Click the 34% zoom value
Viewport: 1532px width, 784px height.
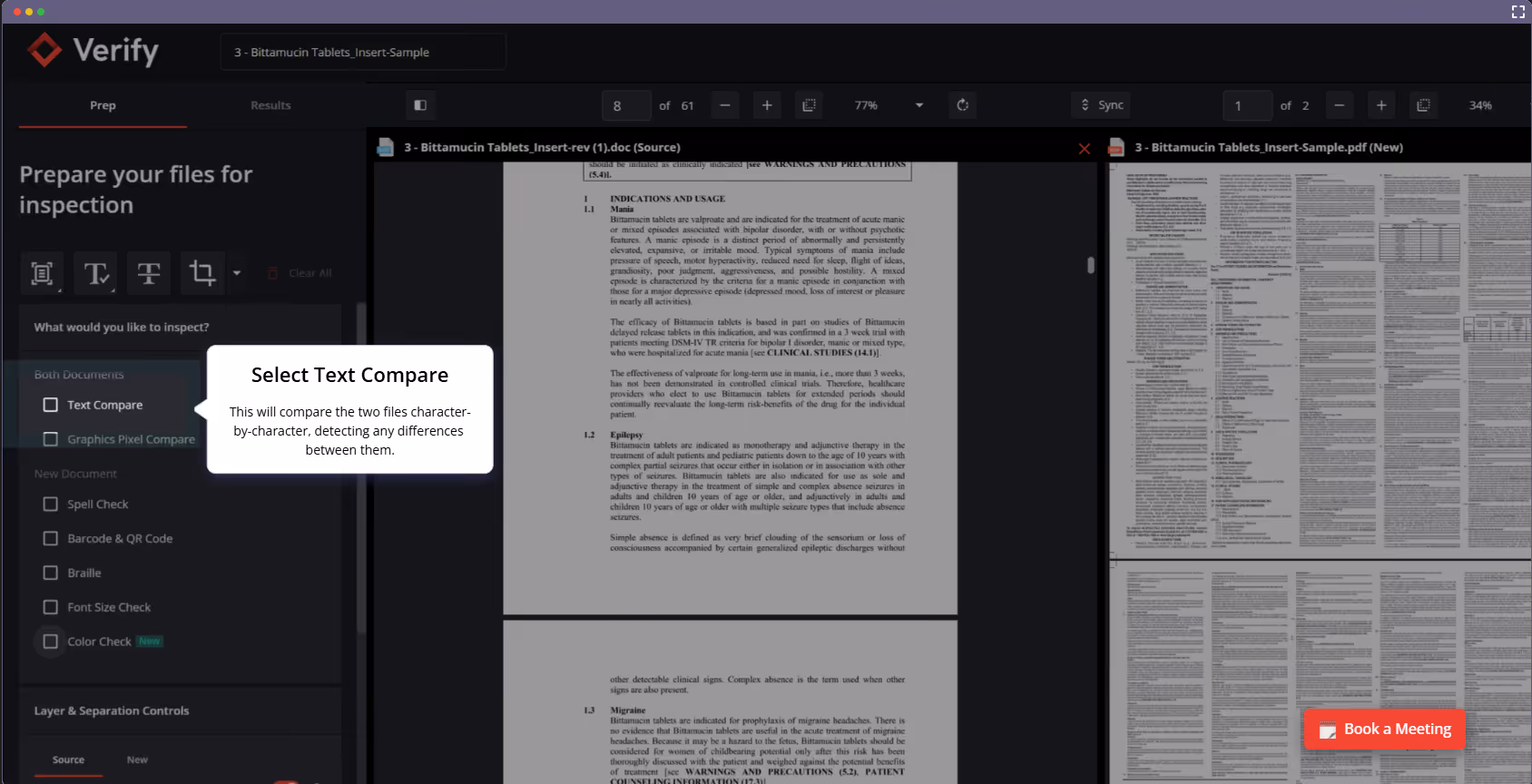tap(1480, 105)
